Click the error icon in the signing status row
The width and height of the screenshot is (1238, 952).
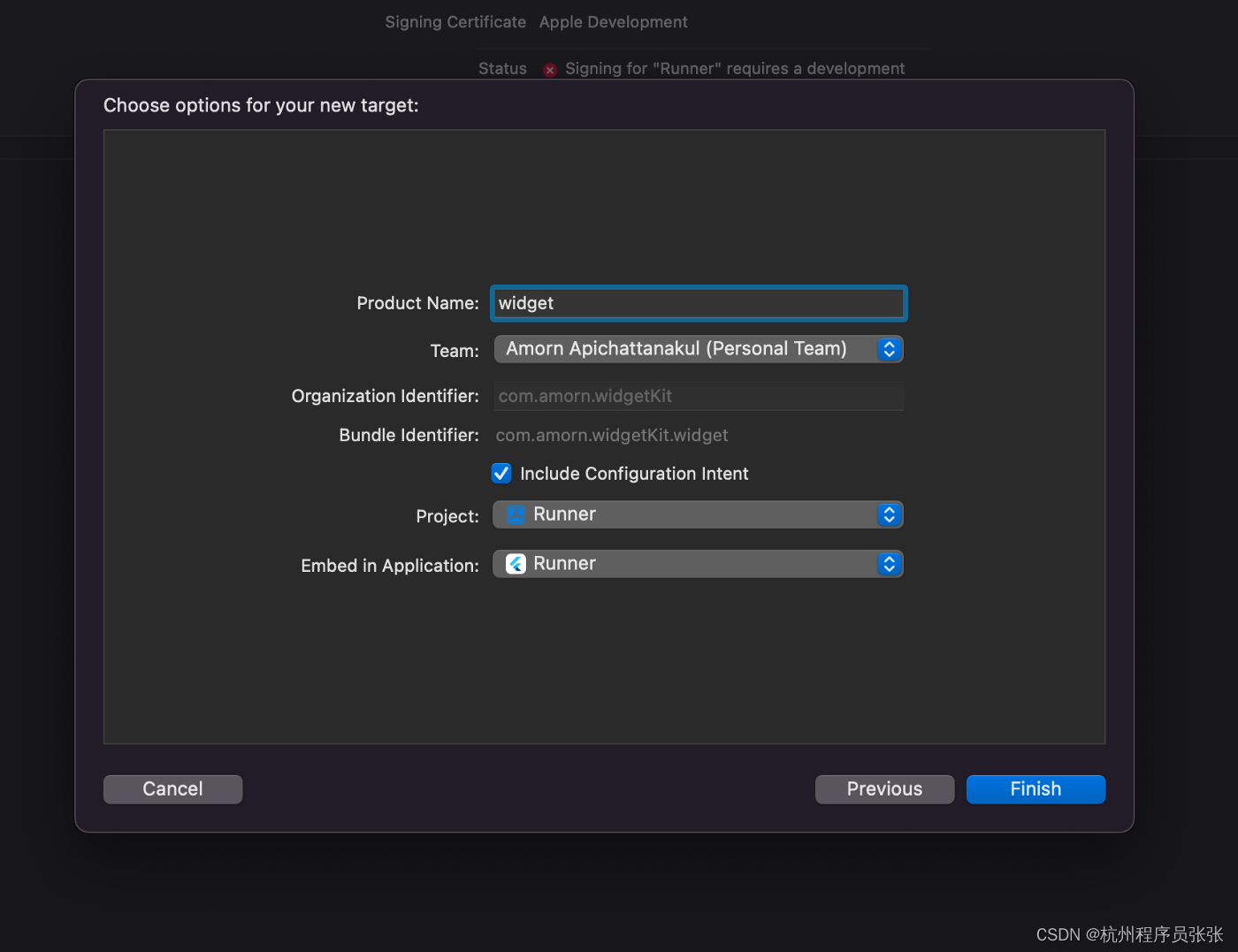tap(549, 69)
